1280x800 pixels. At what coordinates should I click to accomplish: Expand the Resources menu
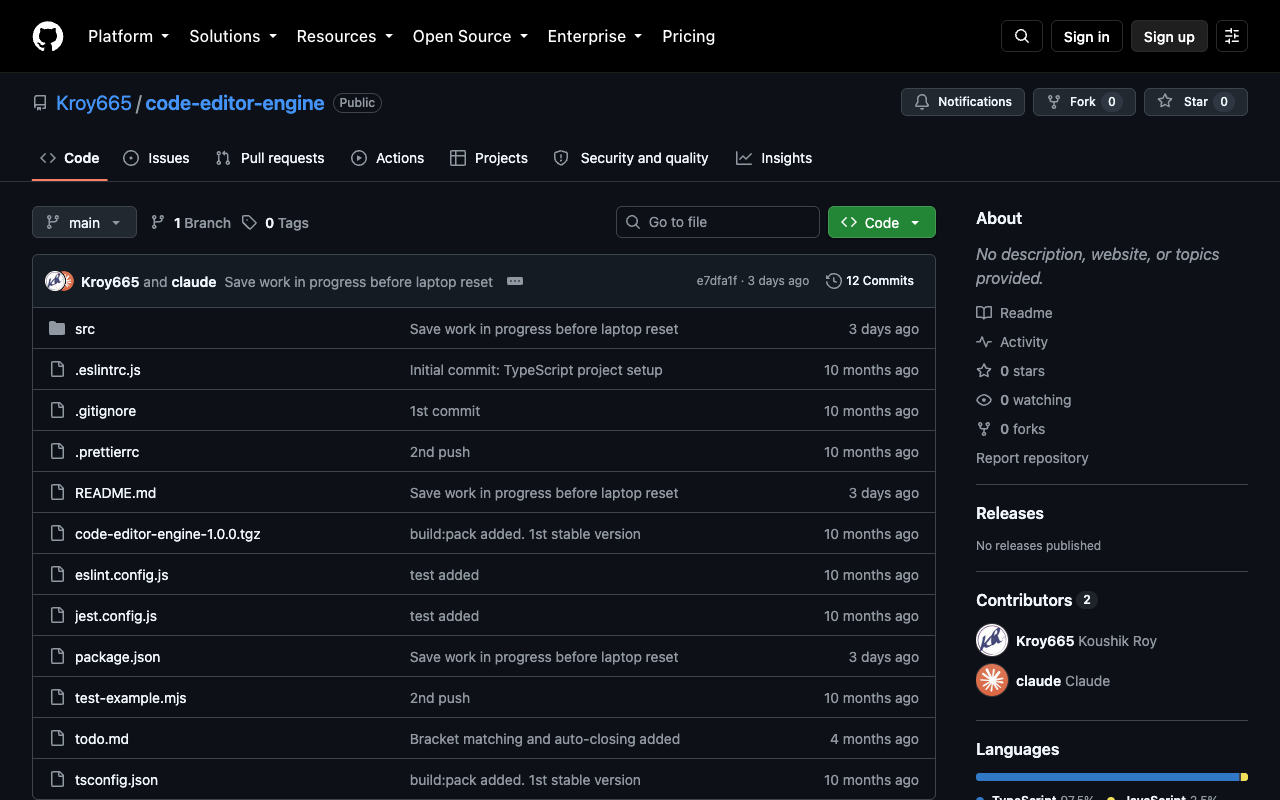(346, 36)
